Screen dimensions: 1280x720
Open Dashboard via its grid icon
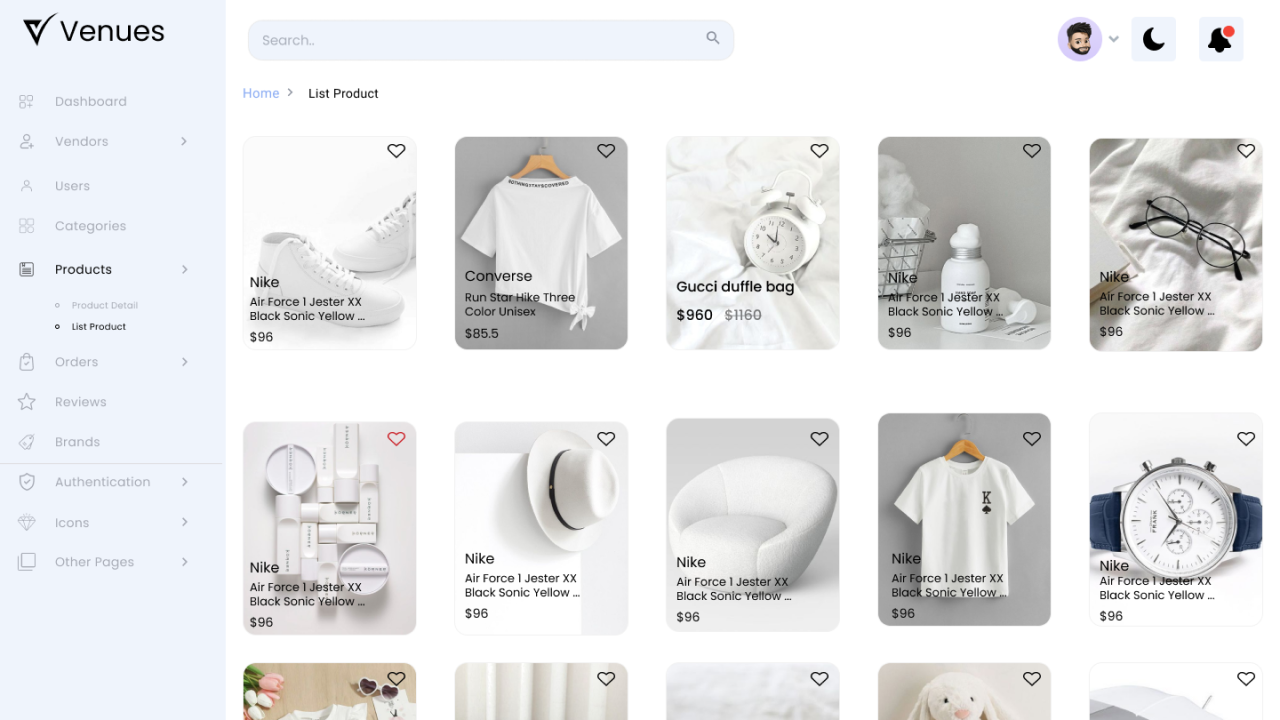(27, 101)
